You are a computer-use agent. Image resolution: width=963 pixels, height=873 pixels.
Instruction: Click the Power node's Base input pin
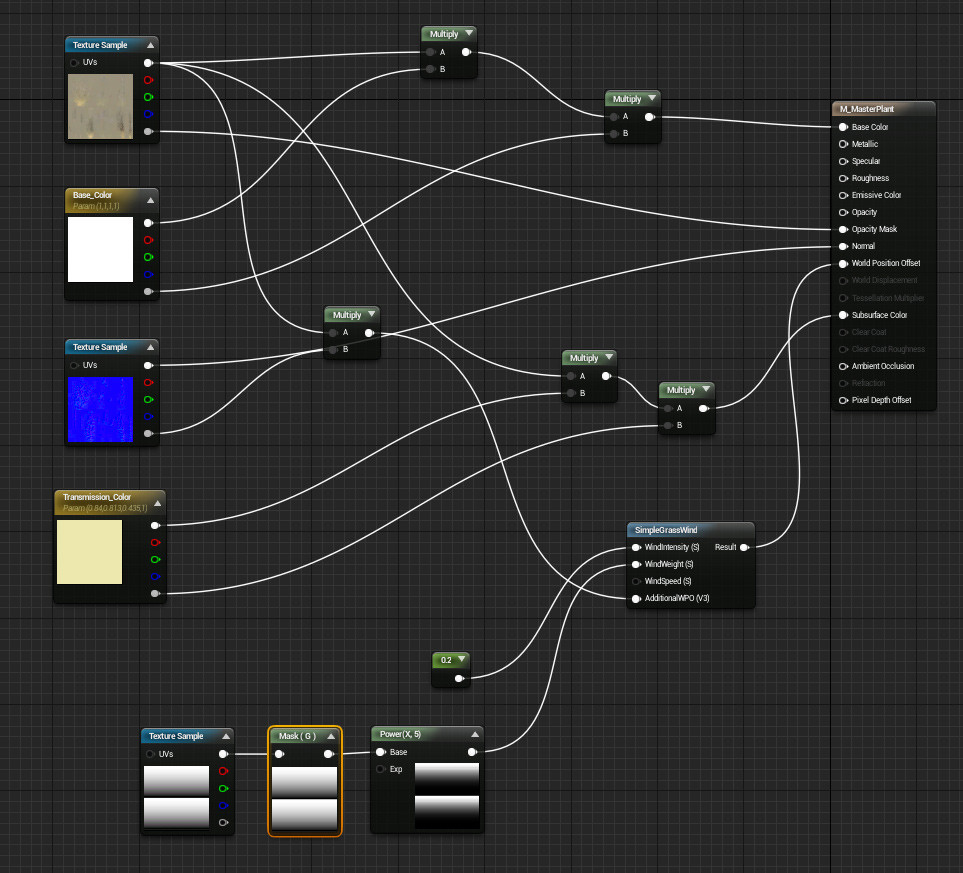click(x=381, y=752)
